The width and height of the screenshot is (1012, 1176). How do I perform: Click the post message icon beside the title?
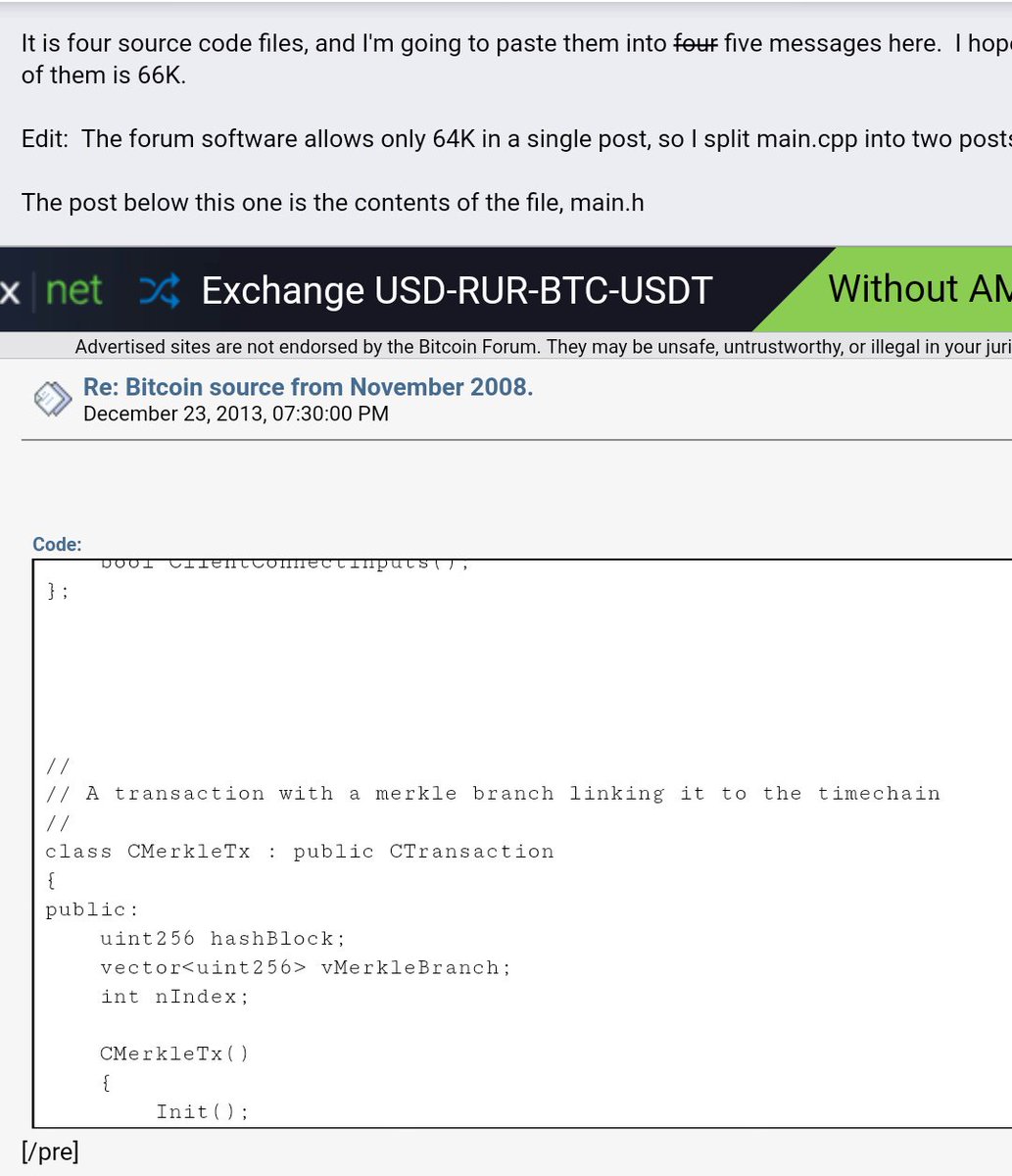coord(52,399)
